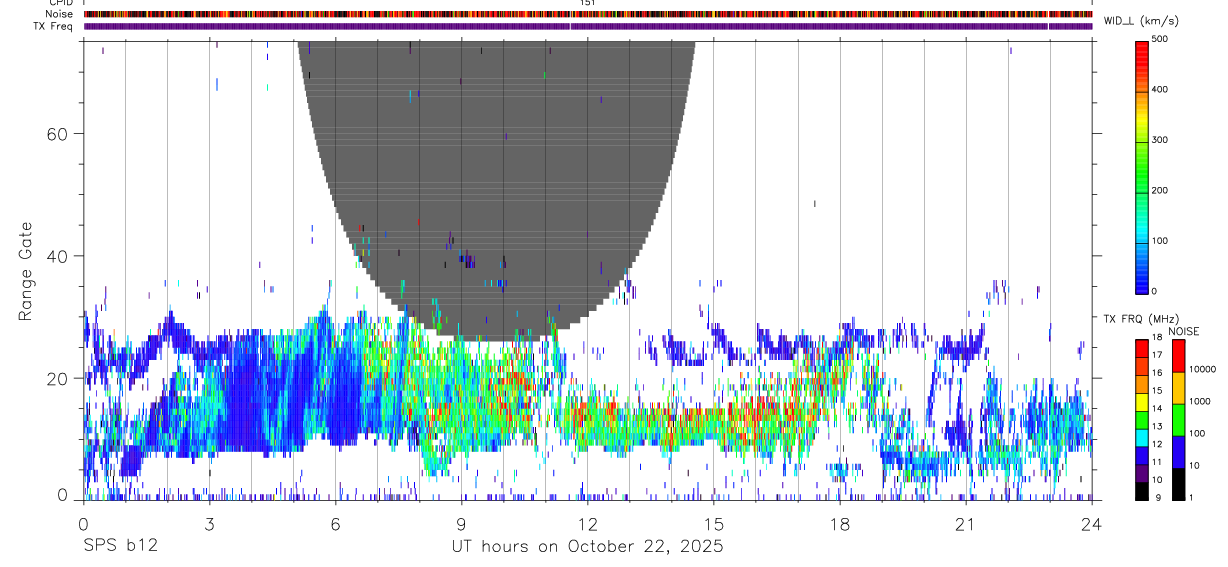1228x567 pixels.
Task: Click the 'Range Gate' y-axis title
Action: point(26,272)
